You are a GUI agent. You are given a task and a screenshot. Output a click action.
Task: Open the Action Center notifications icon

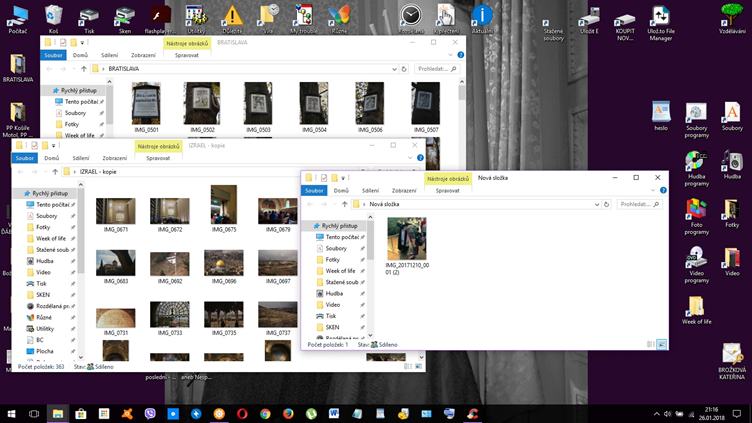tap(737, 413)
